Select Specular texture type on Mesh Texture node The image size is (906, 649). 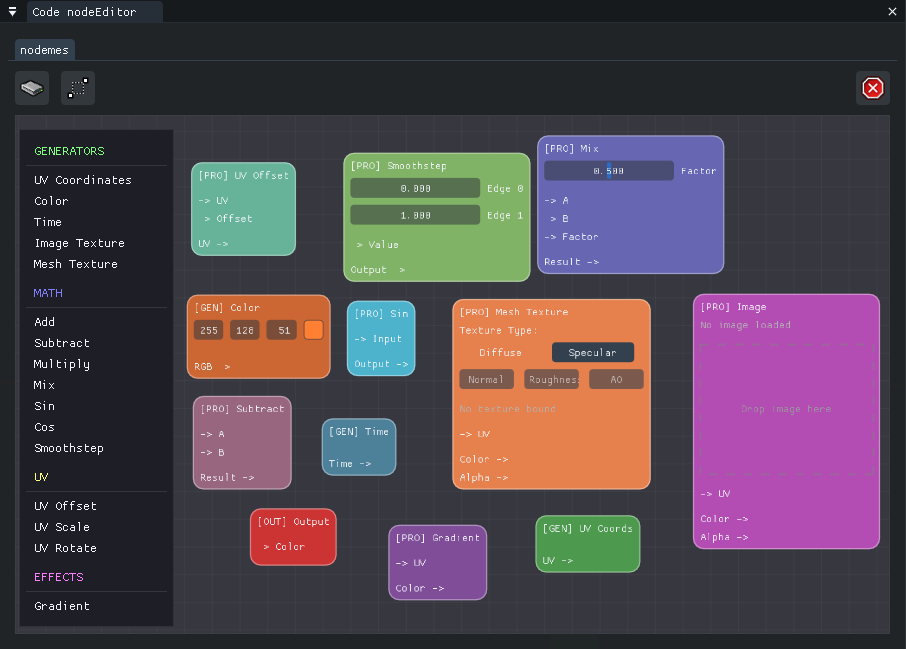tap(592, 352)
